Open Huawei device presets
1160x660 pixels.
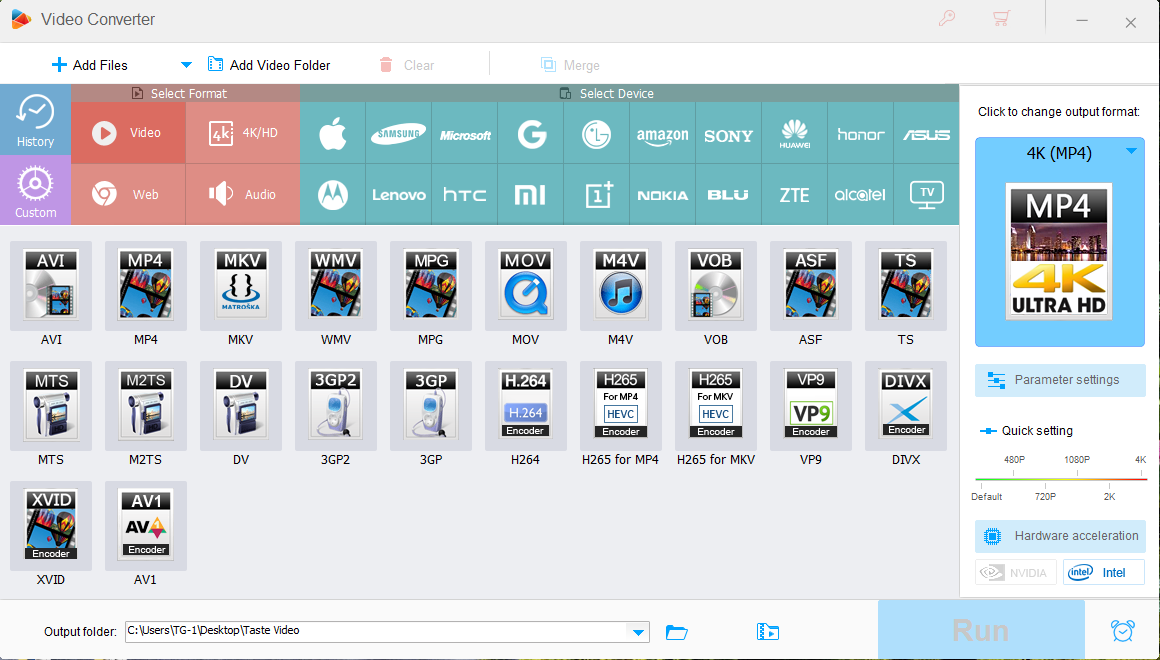tap(795, 133)
